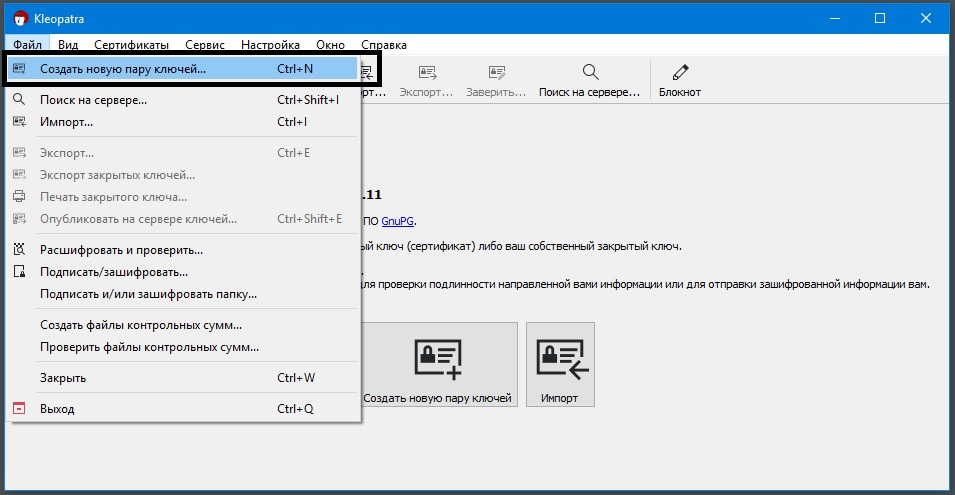Choose Проверить файлы контрольных сумм entry

tap(182, 346)
